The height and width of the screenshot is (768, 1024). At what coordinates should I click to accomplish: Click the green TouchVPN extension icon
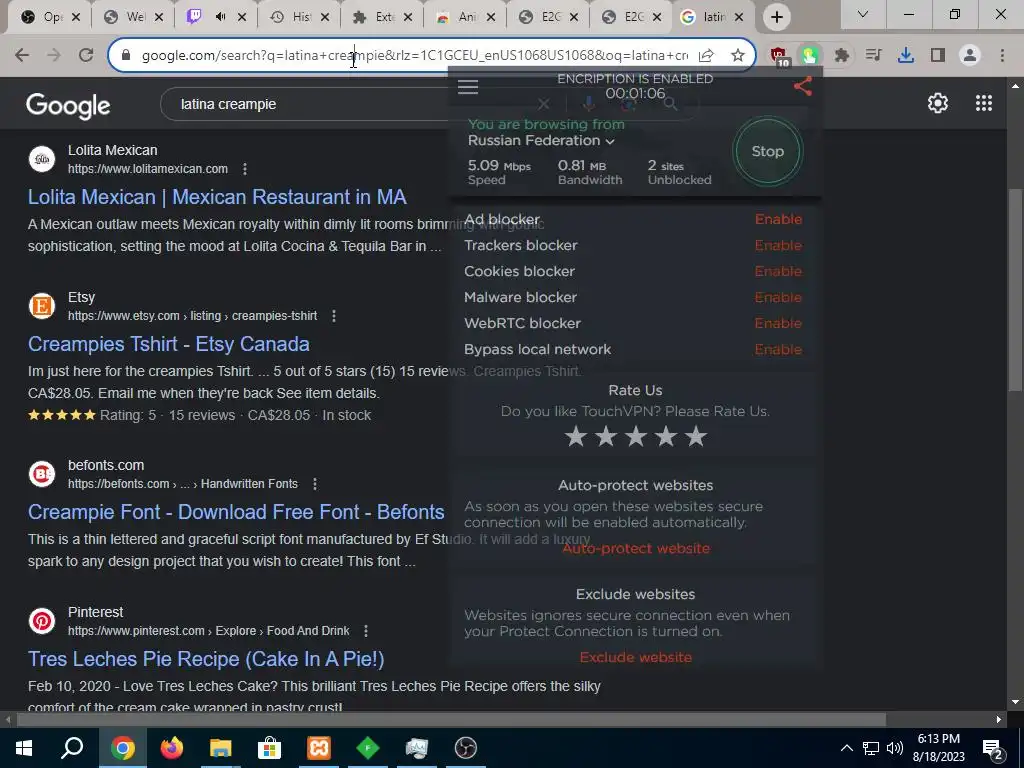click(x=810, y=56)
